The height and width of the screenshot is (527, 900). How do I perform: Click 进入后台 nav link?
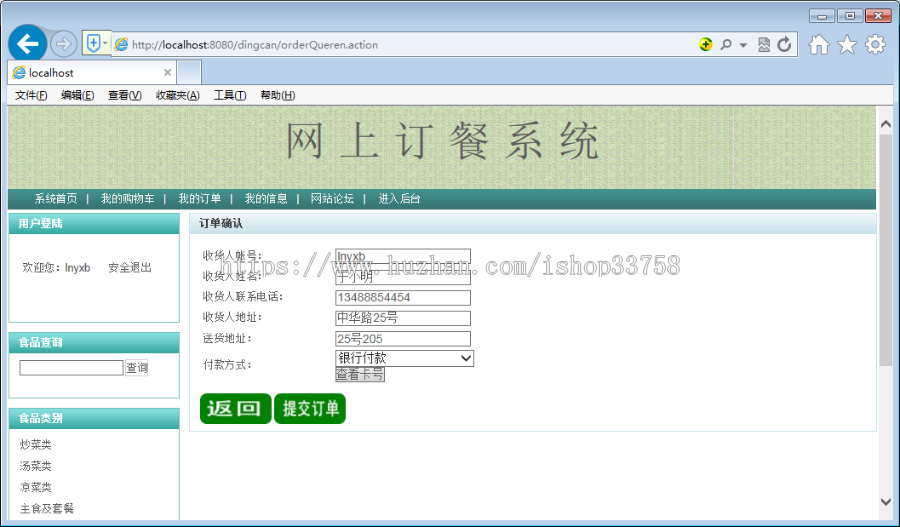[x=399, y=199]
